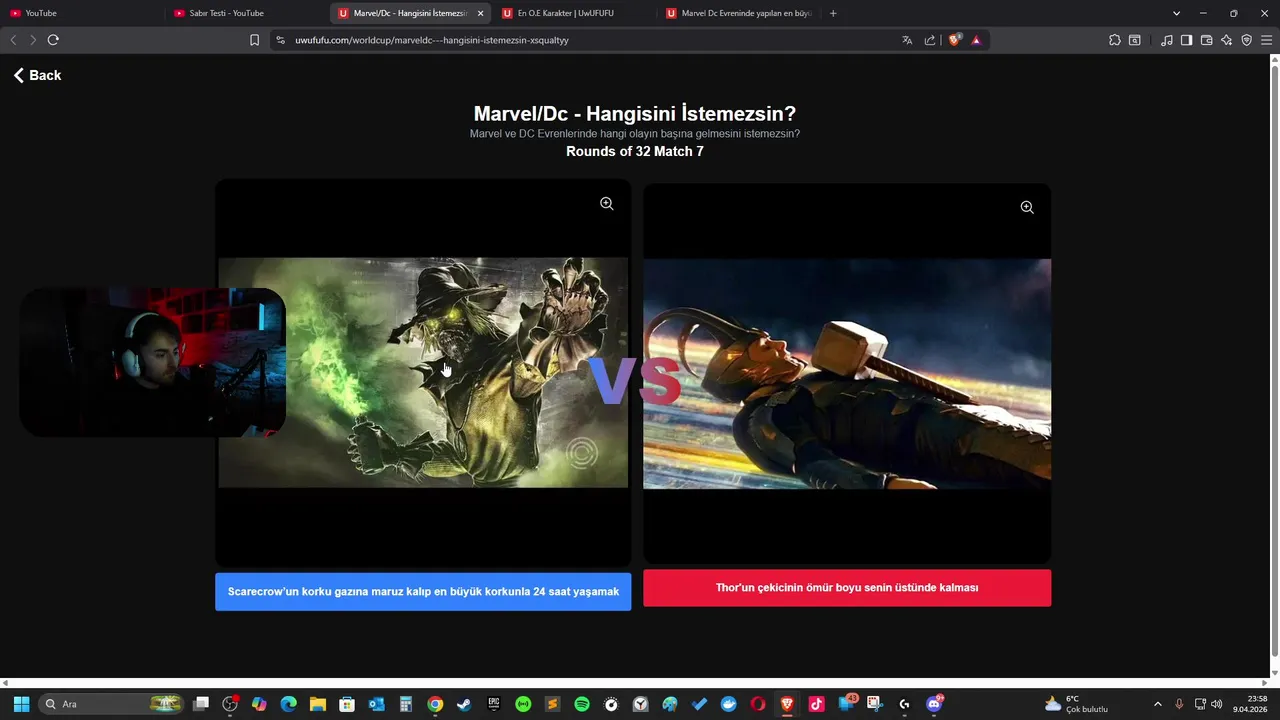
Task: Select the Scarecrow artwork image
Action: [423, 373]
